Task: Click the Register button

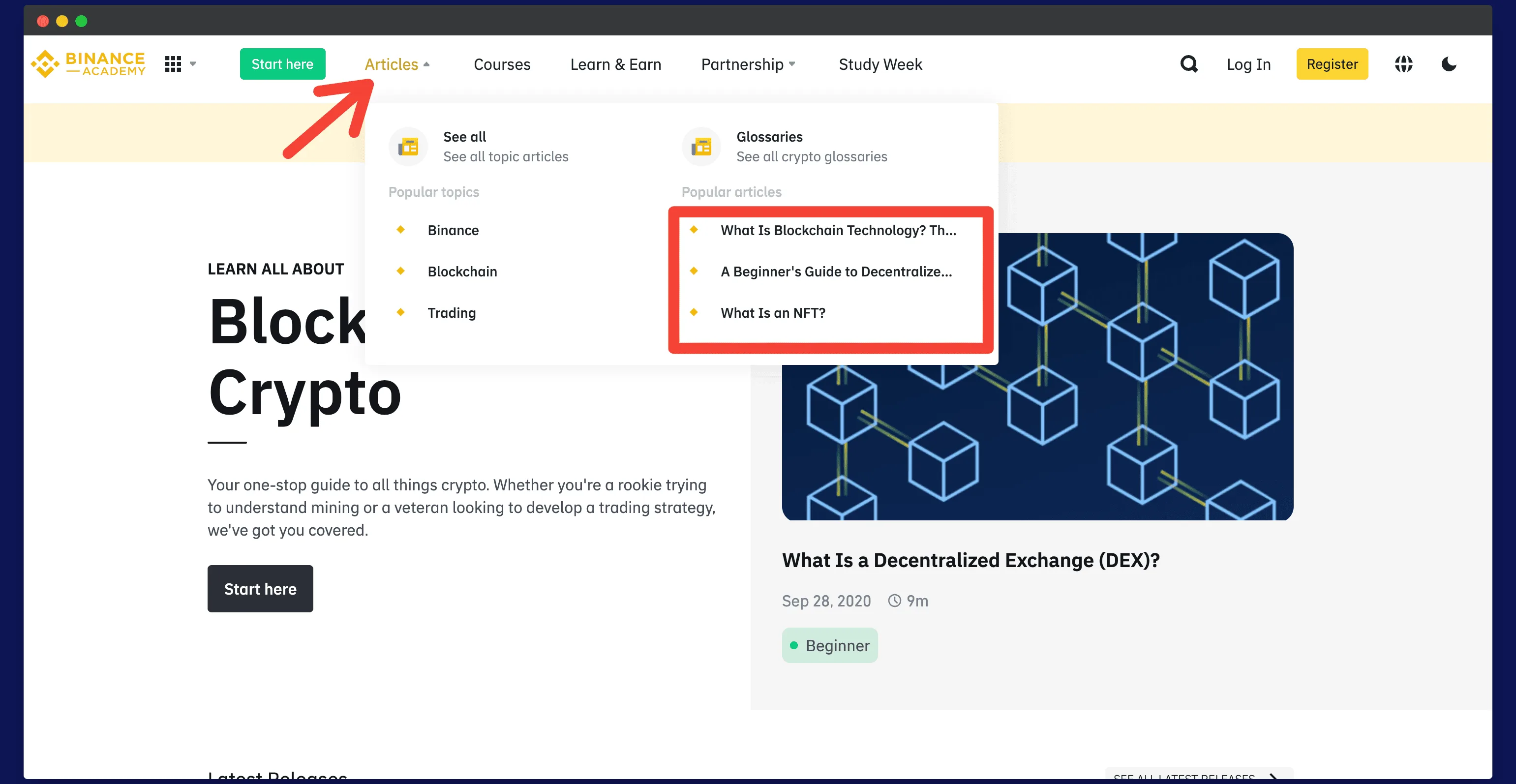Action: 1333,63
